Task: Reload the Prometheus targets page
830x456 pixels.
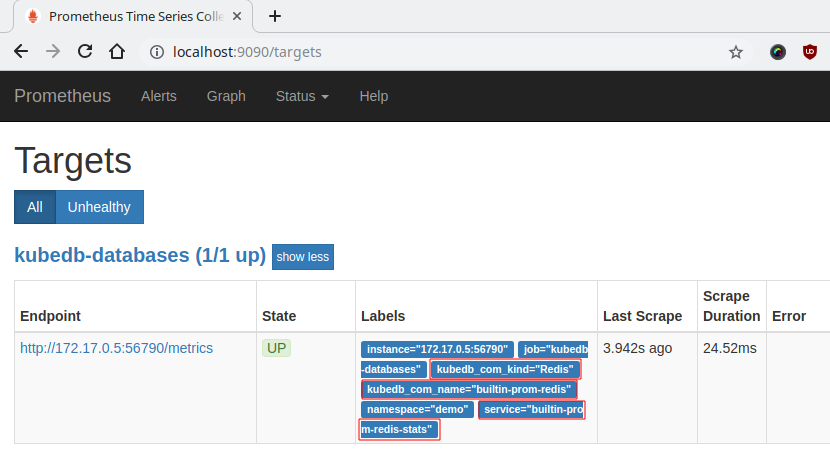Action: [85, 52]
